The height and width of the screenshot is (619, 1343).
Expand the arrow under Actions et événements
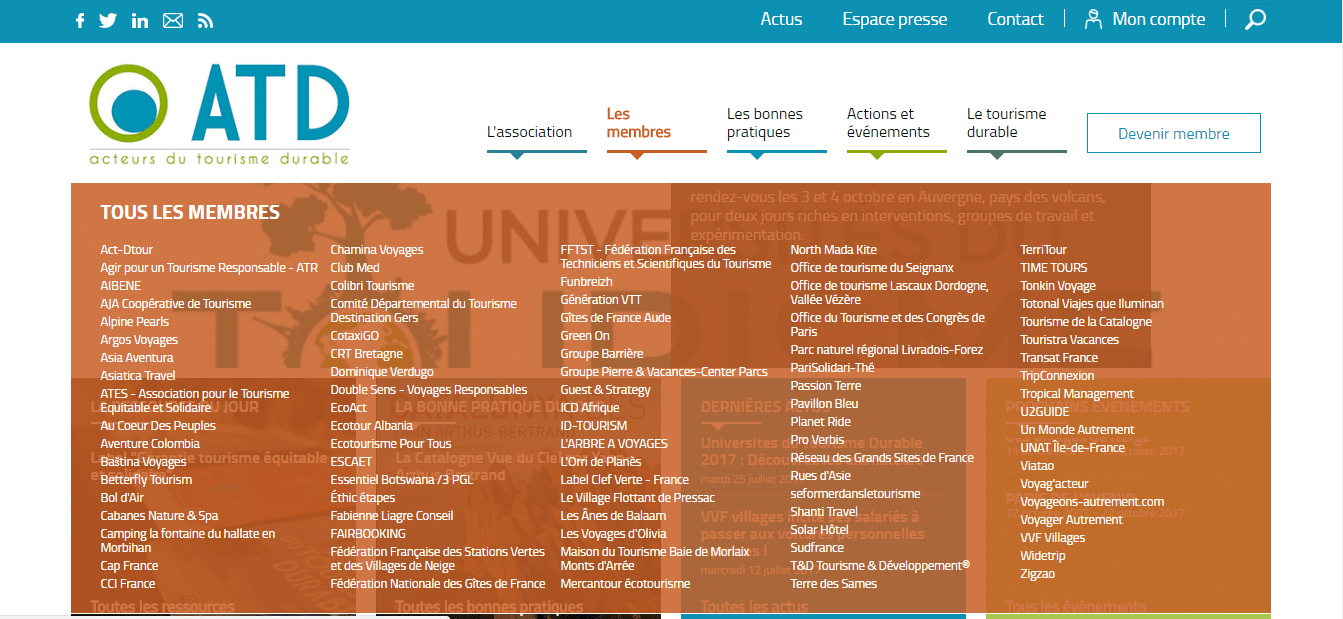877,156
